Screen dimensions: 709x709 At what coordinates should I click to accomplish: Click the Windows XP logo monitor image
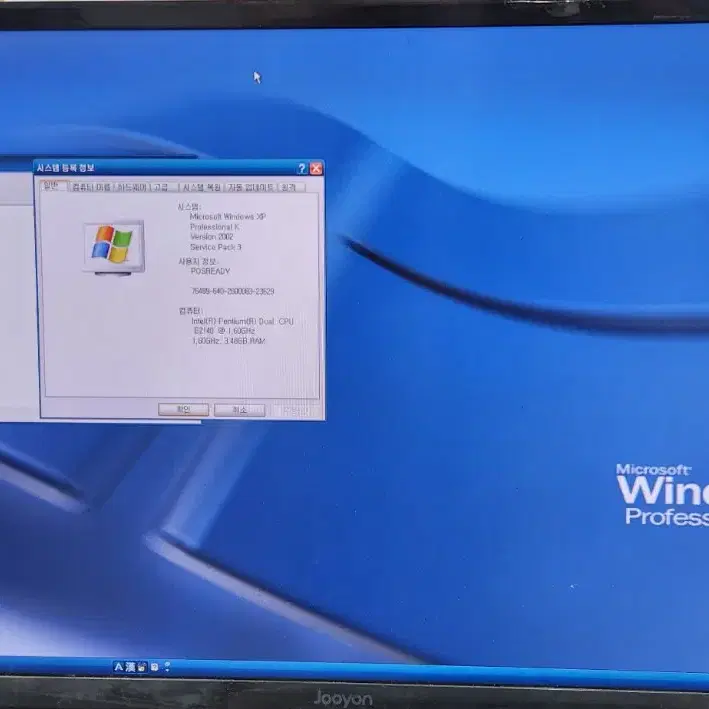114,248
